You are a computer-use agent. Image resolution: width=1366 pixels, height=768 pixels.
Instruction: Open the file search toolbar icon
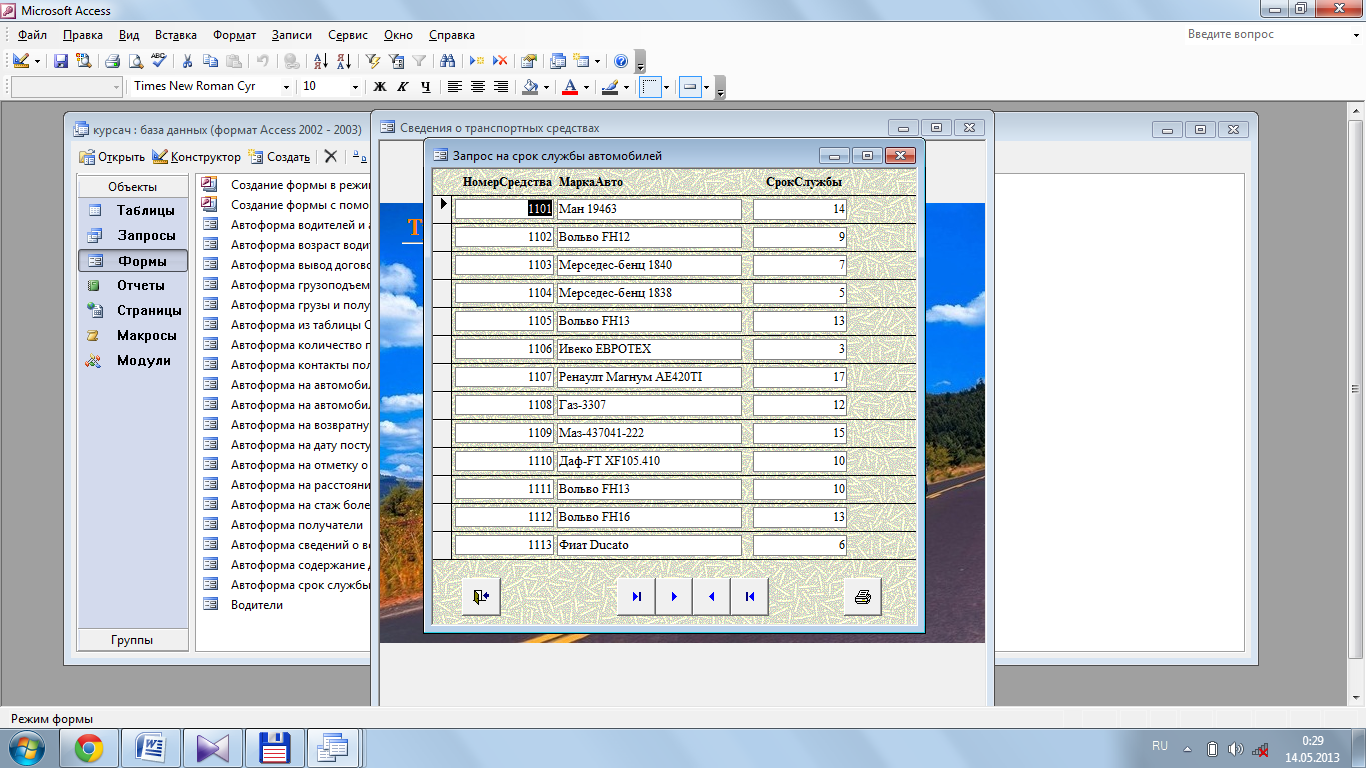click(x=83, y=61)
